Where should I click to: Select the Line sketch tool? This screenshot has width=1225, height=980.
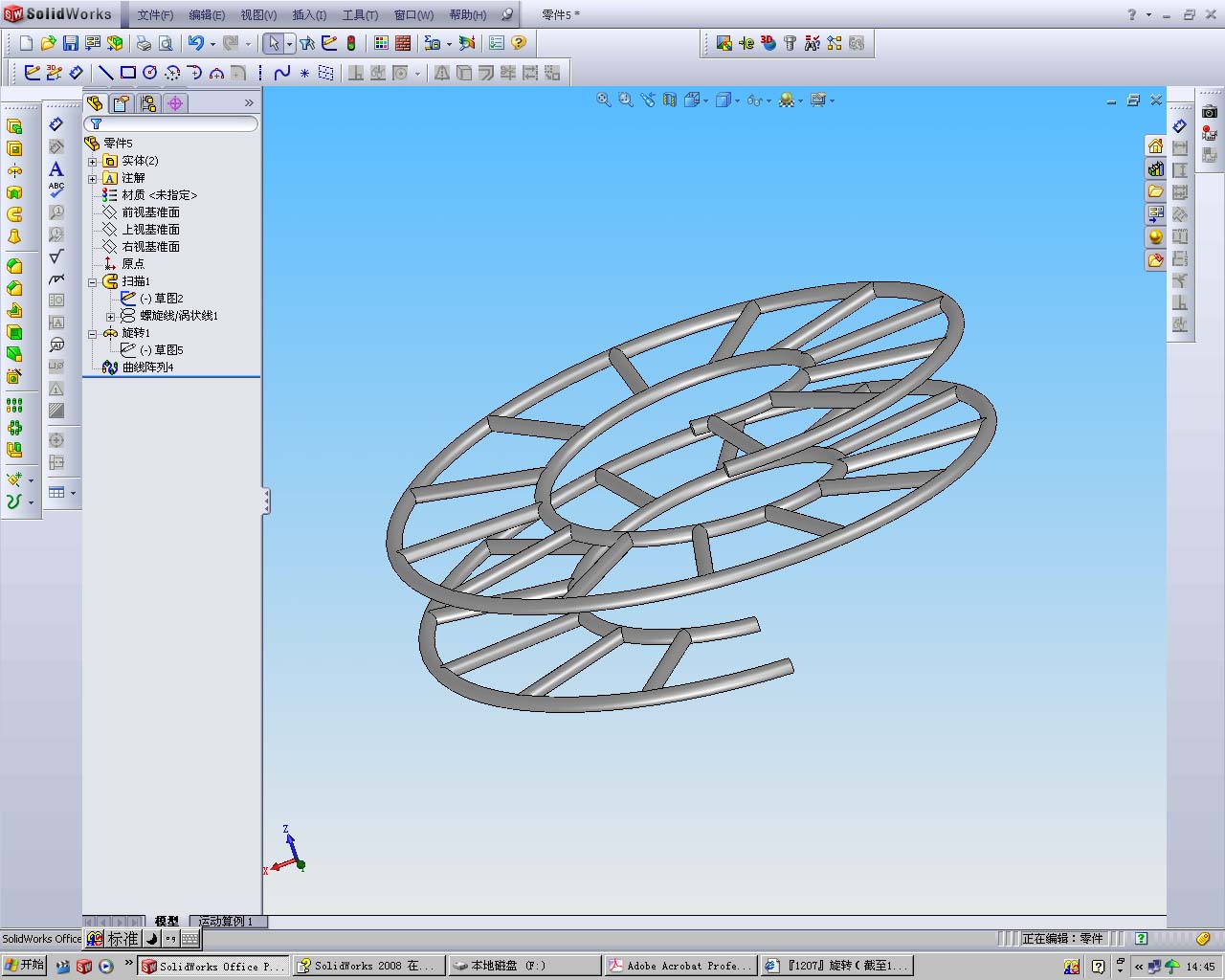(106, 73)
